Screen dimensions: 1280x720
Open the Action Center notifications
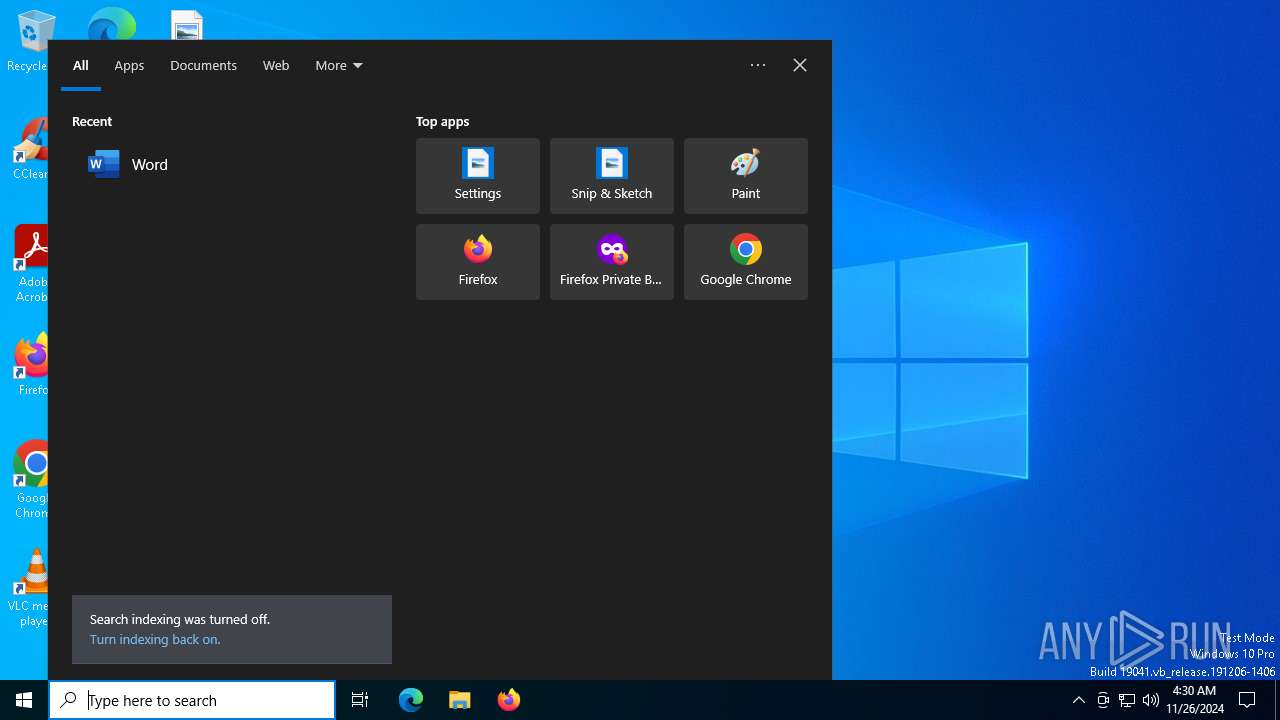tap(1247, 700)
